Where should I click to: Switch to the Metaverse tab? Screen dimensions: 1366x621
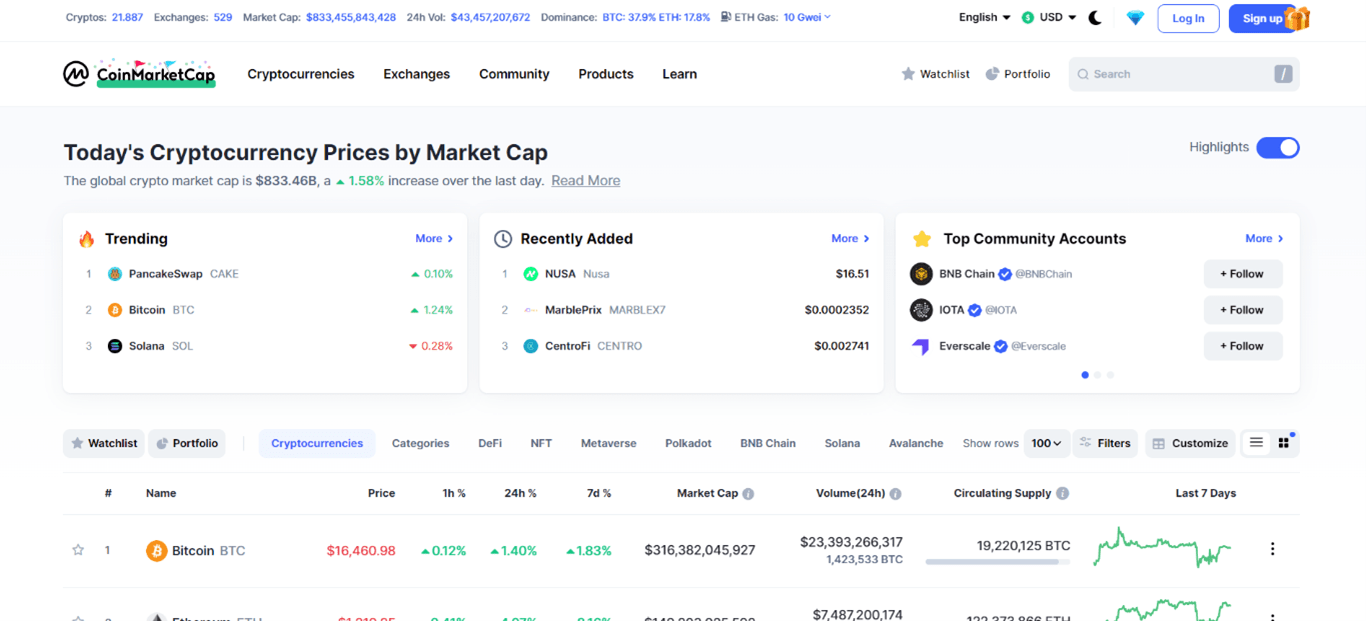[x=609, y=443]
